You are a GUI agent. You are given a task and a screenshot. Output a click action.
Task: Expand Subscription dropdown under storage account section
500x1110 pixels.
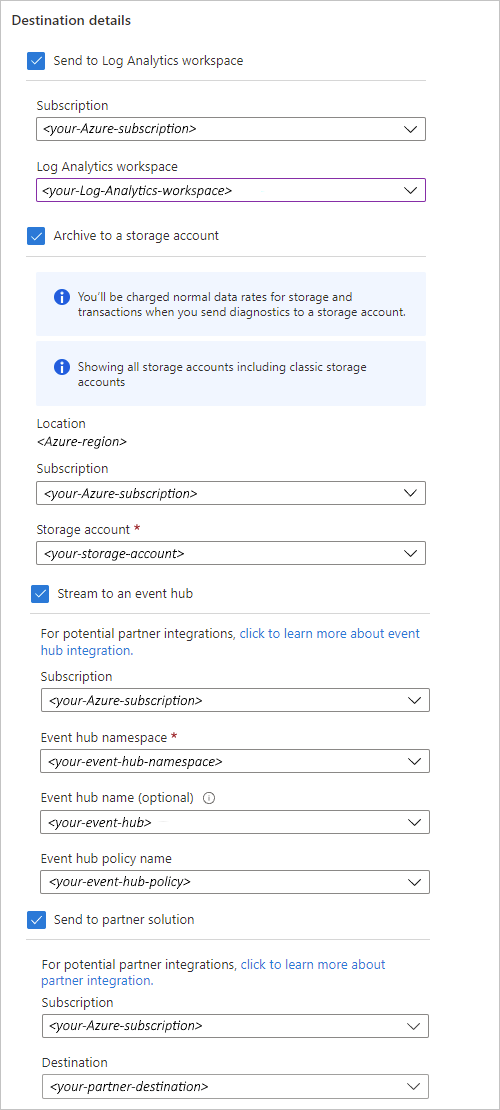click(x=231, y=493)
